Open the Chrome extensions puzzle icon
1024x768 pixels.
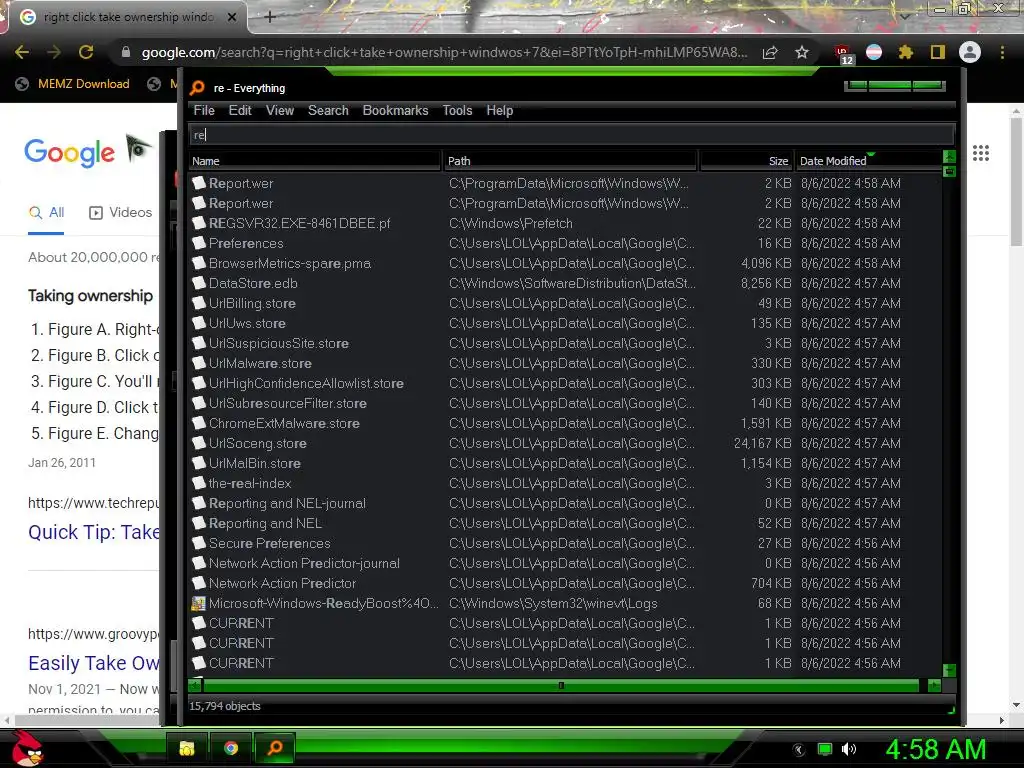(906, 52)
